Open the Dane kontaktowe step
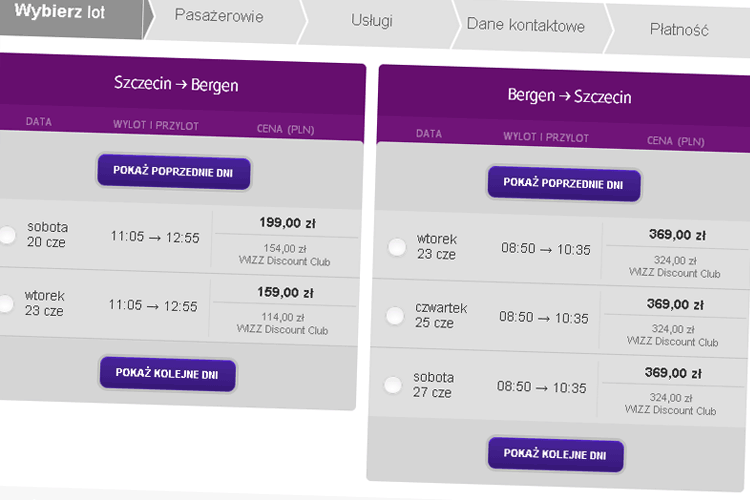 (526, 25)
